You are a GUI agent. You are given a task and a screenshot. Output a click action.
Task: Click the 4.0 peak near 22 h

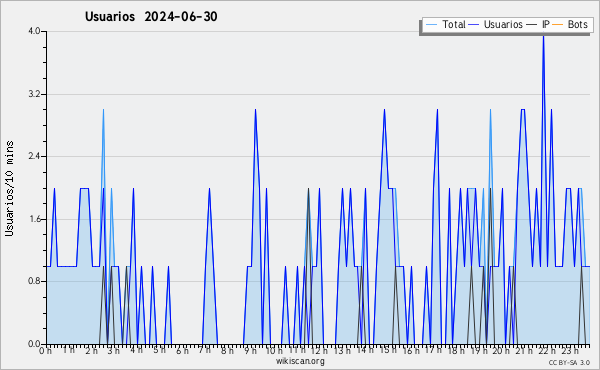(x=543, y=37)
